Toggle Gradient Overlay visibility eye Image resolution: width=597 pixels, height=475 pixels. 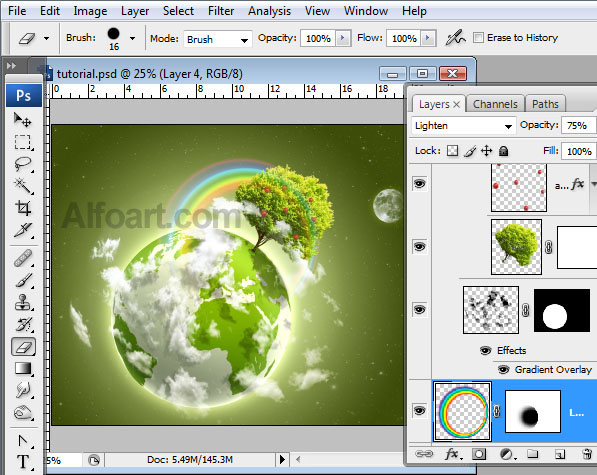point(503,369)
